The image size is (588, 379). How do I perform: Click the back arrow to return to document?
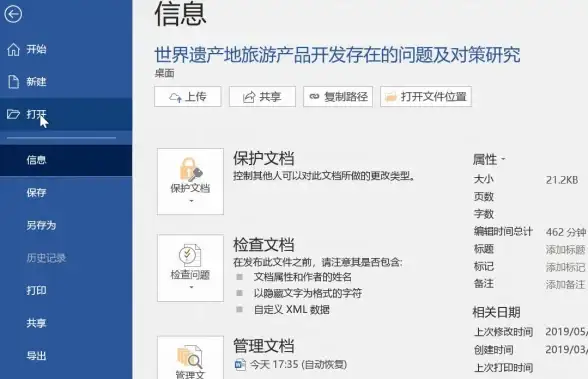coord(13,14)
